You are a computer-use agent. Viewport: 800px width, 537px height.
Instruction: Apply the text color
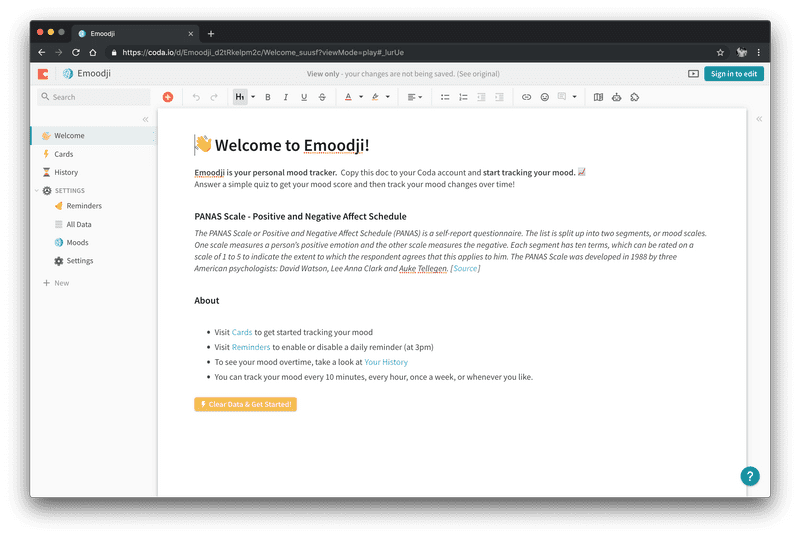[348, 97]
